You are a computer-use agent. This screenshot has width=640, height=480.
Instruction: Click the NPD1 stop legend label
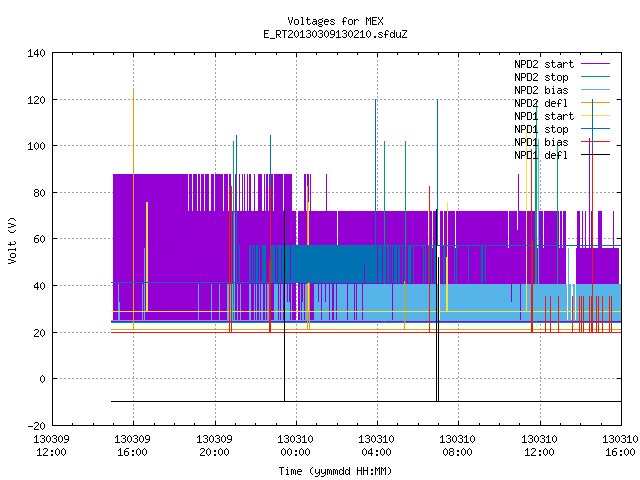click(x=541, y=129)
